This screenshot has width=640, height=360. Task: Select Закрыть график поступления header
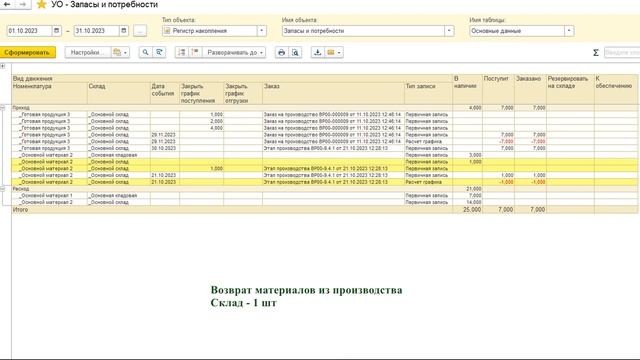point(202,93)
